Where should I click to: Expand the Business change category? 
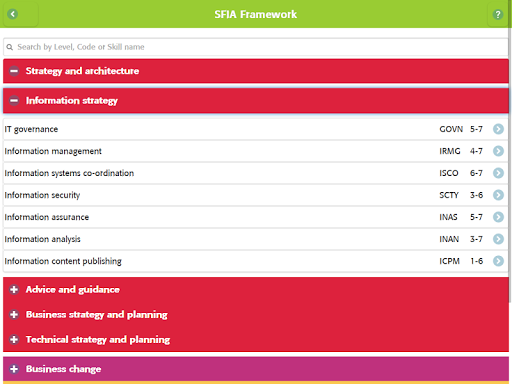point(14,369)
